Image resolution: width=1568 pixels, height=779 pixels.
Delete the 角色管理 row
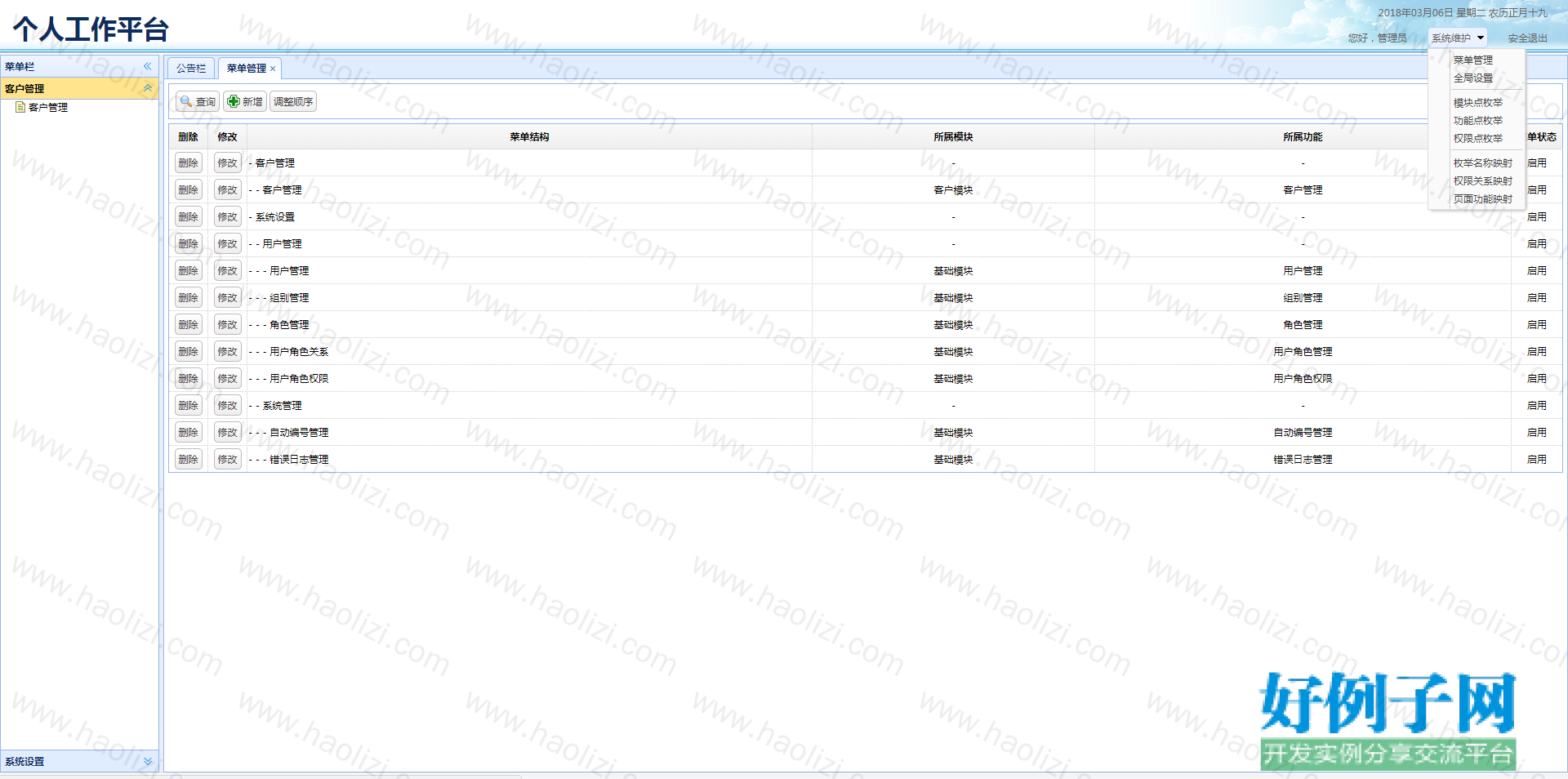[189, 324]
